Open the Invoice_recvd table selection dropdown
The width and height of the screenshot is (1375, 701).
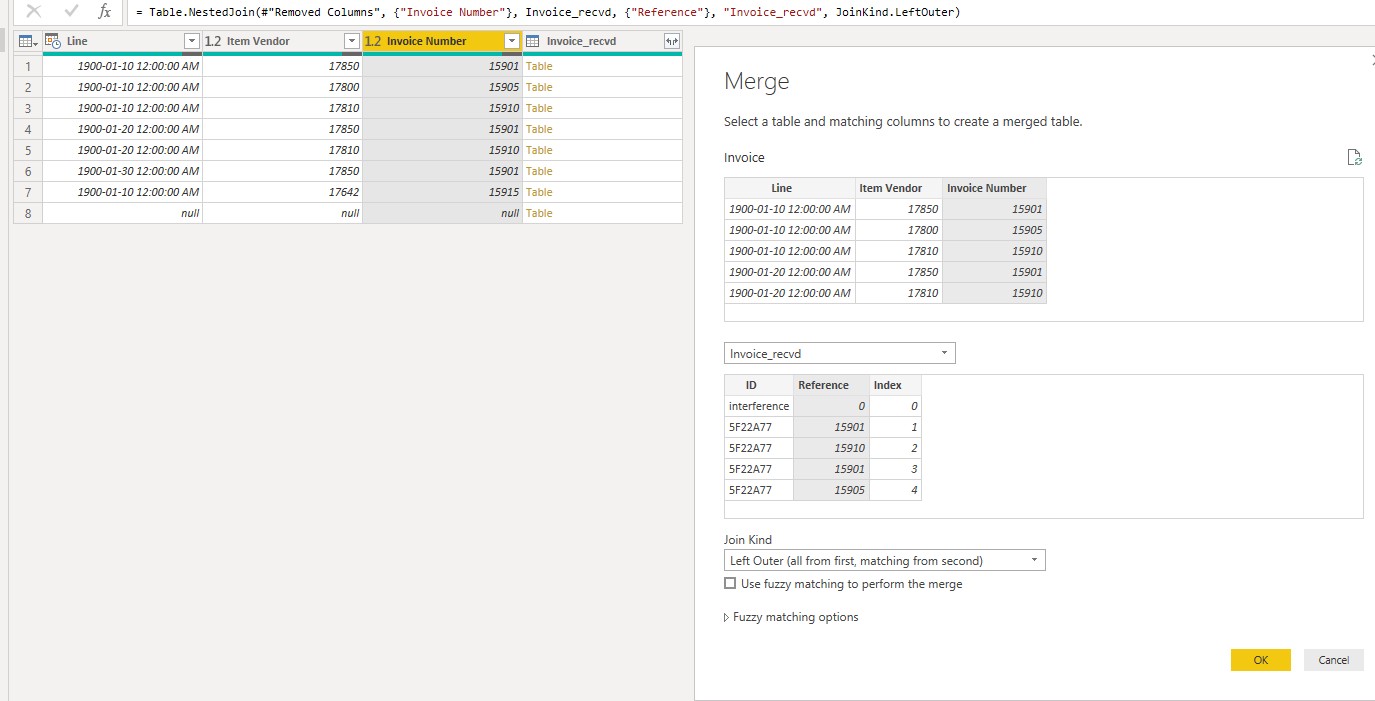[839, 353]
